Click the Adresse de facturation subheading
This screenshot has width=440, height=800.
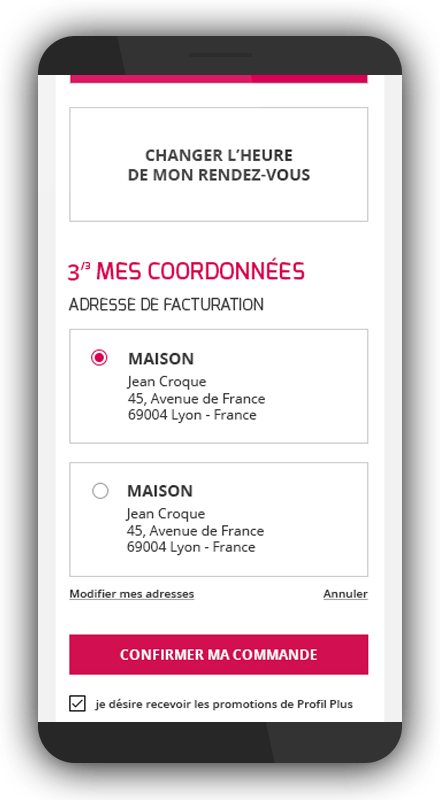click(x=166, y=305)
